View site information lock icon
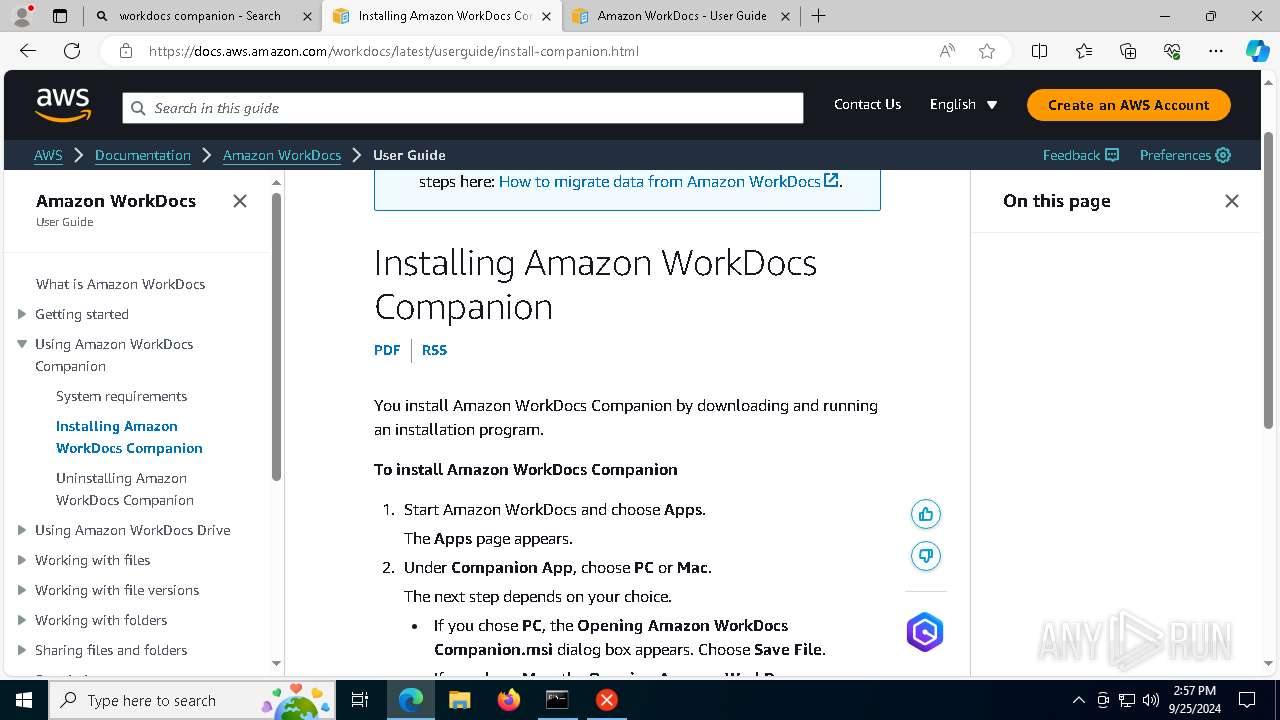 126,51
